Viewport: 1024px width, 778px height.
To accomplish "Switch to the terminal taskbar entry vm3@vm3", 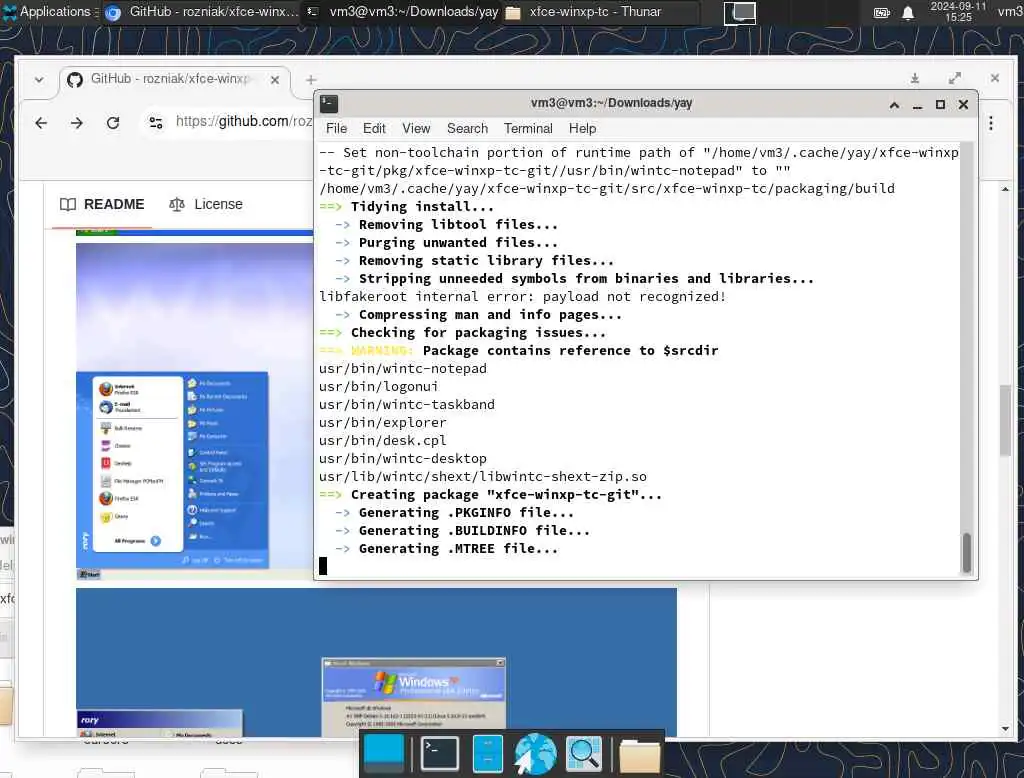I will click(x=402, y=12).
